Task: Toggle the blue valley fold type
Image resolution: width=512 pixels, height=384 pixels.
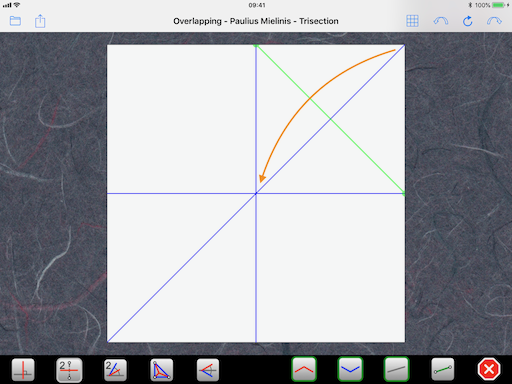Action: pyautogui.click(x=350, y=369)
